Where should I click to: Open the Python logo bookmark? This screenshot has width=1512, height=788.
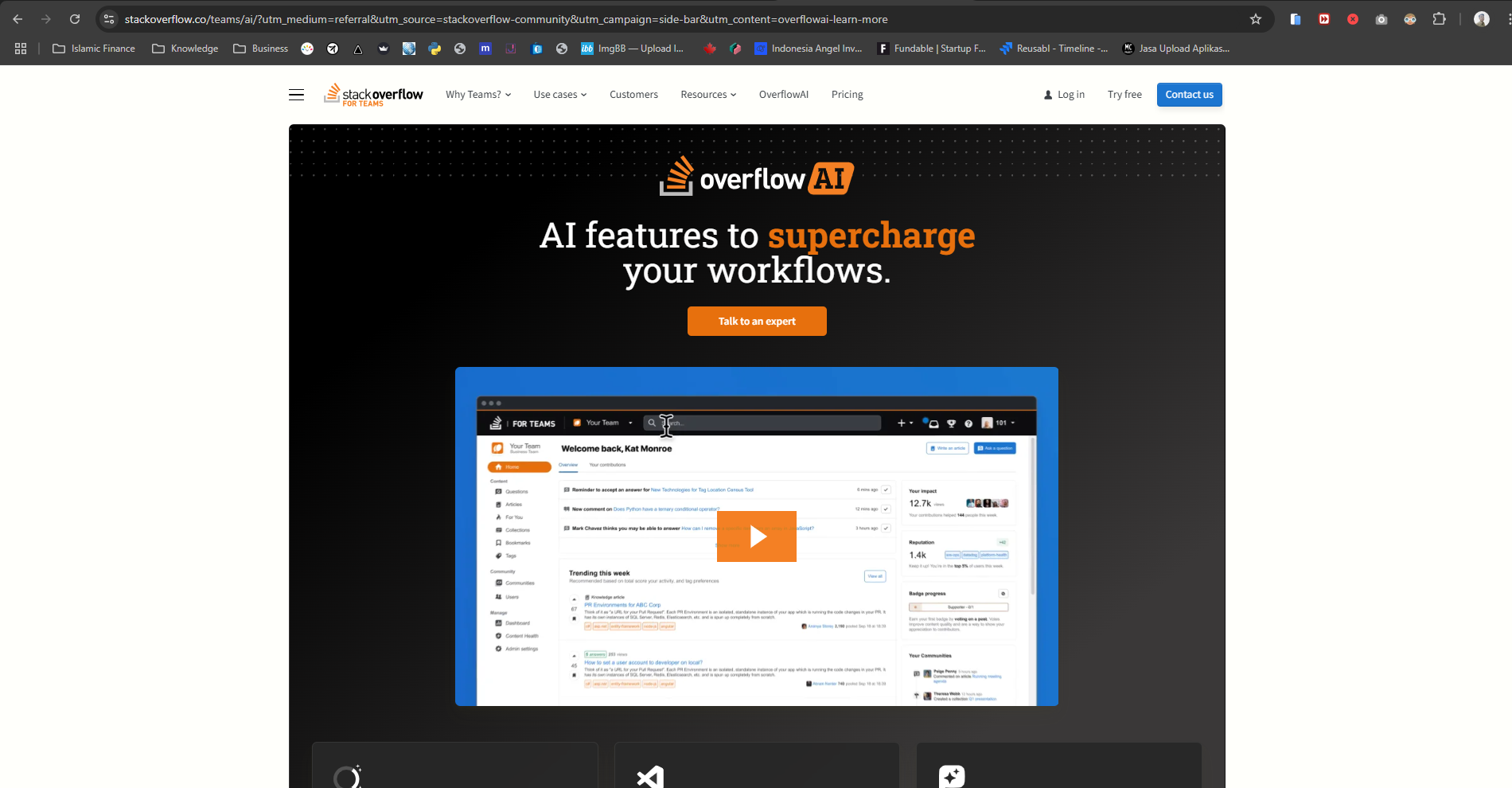click(435, 49)
